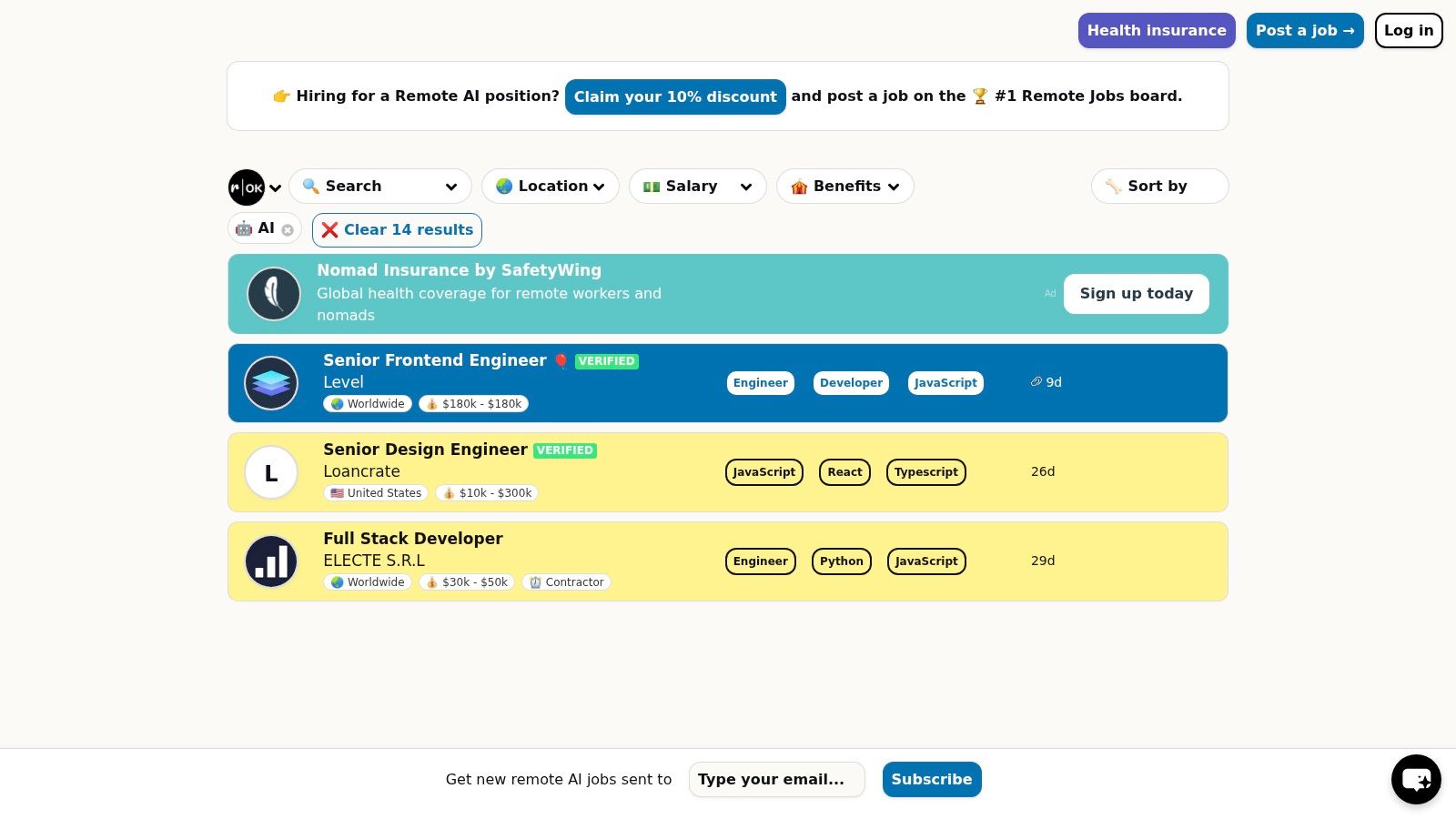The width and height of the screenshot is (1456, 819).
Task: Click the JavaScript tag on Senior Frontend Engineer
Action: [945, 383]
